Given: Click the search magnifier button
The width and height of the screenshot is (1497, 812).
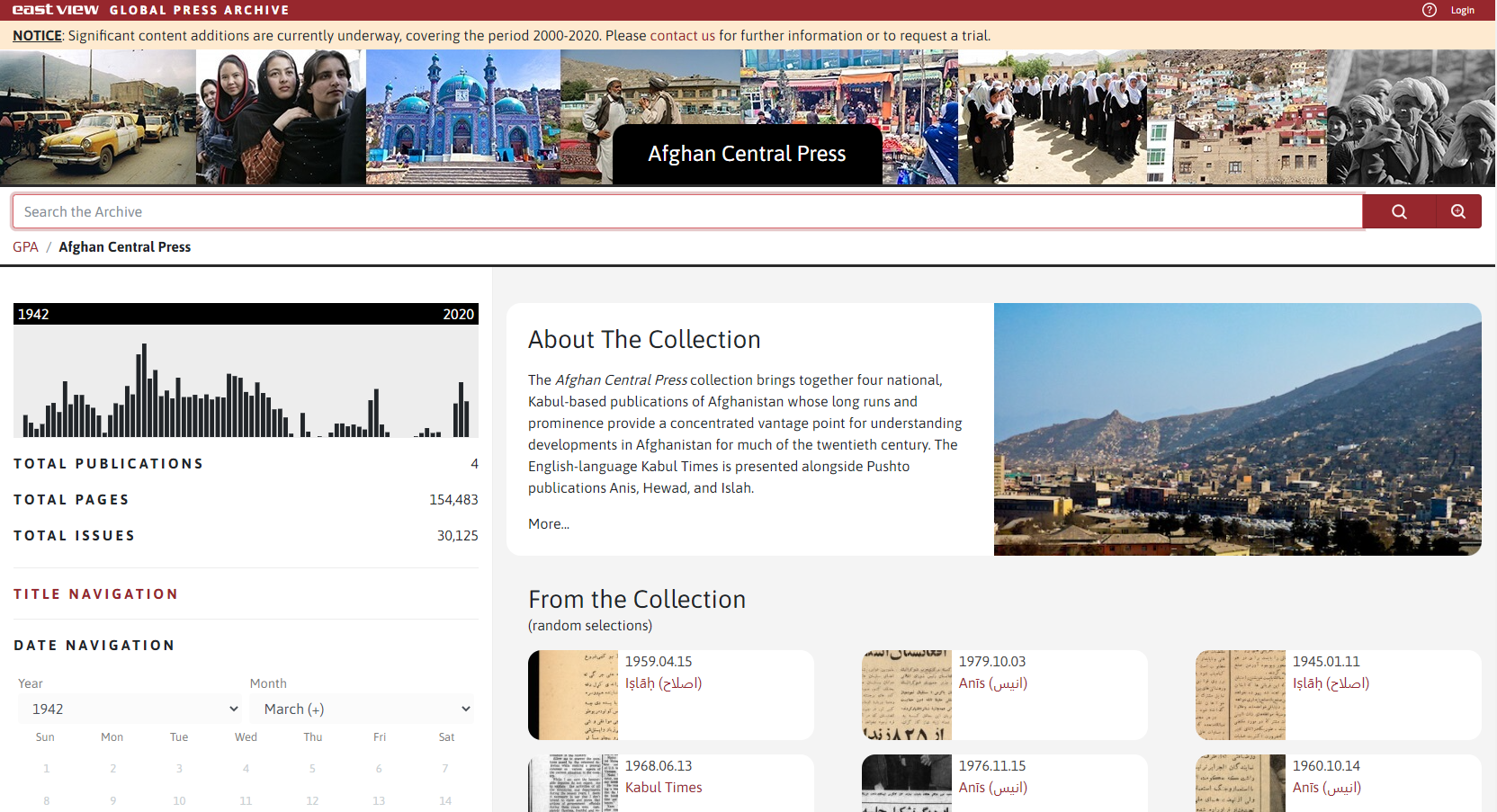Looking at the screenshot, I should (1399, 211).
